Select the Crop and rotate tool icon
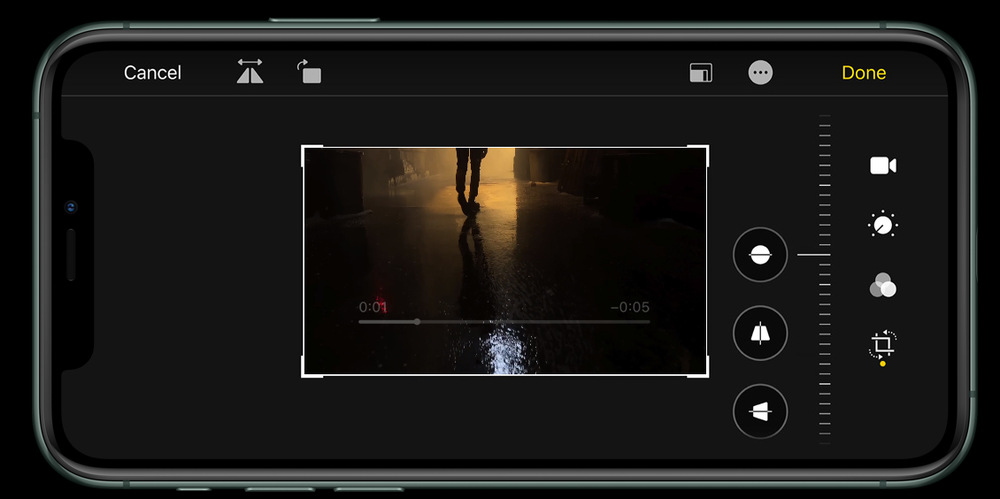The width and height of the screenshot is (1000, 499). pos(882,345)
